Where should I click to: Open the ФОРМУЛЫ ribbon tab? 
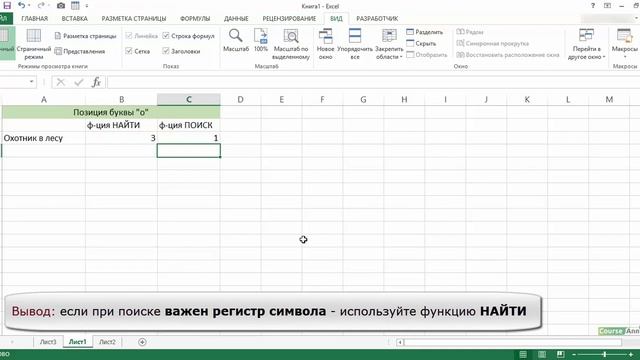(x=195, y=18)
